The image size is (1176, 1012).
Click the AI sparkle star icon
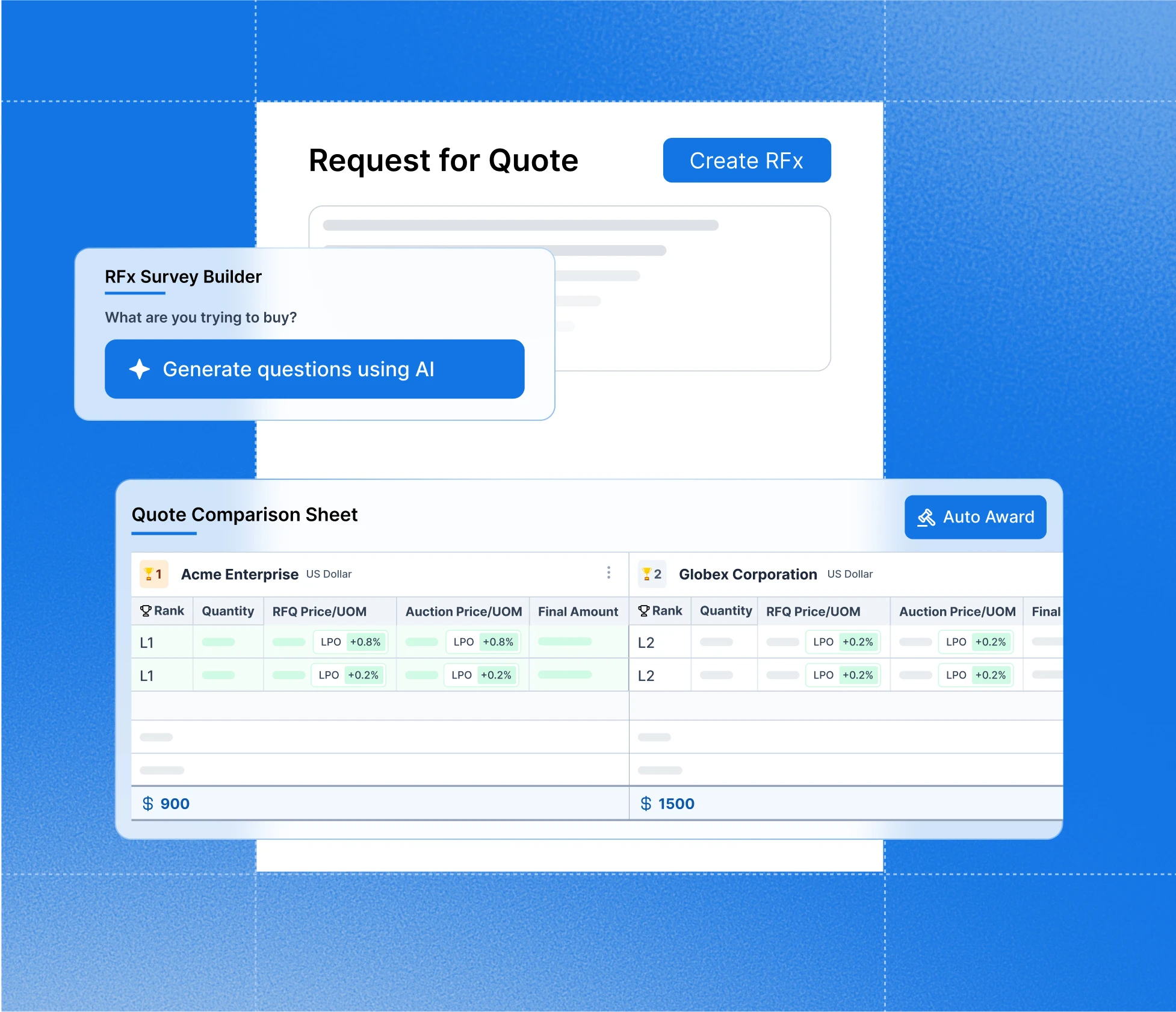coord(140,369)
